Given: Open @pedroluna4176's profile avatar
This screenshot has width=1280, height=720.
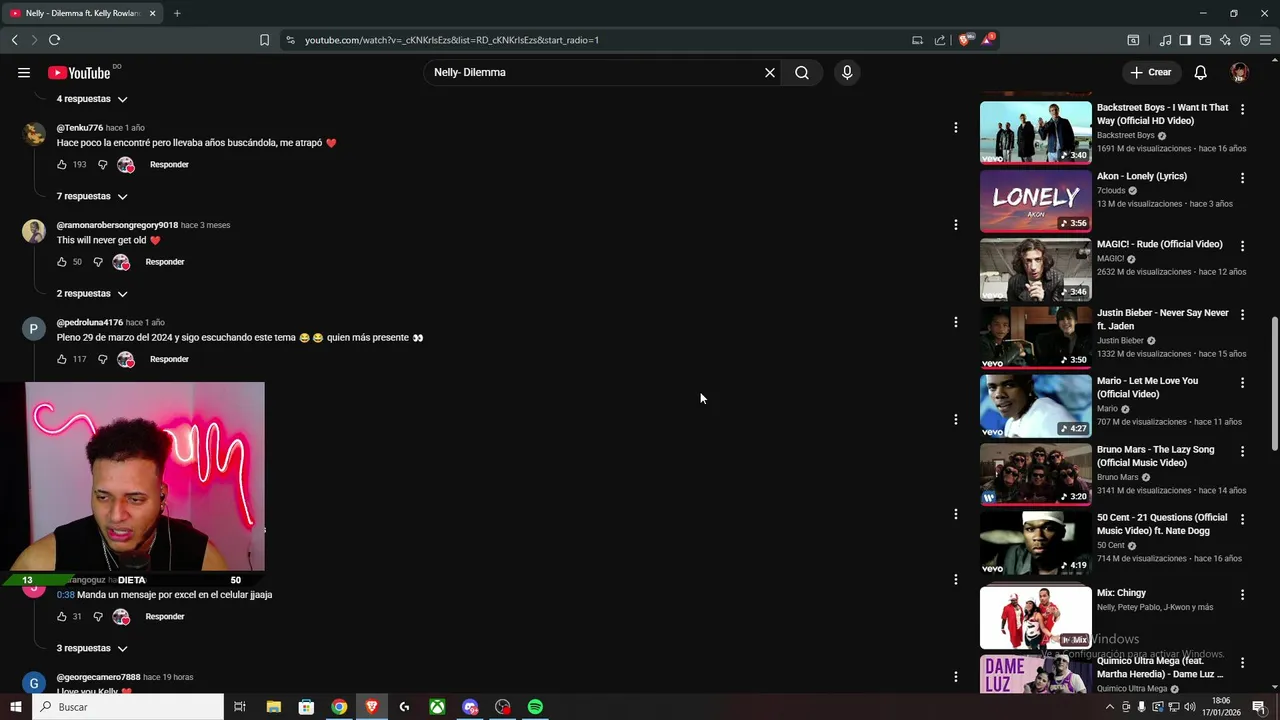Looking at the screenshot, I should pos(34,329).
